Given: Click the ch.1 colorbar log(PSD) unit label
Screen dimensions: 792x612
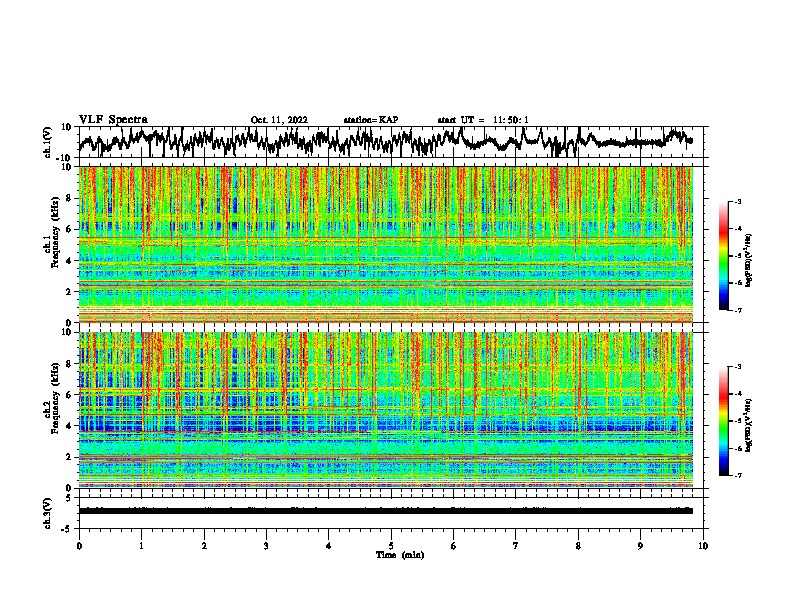Looking at the screenshot, I should point(749,260).
